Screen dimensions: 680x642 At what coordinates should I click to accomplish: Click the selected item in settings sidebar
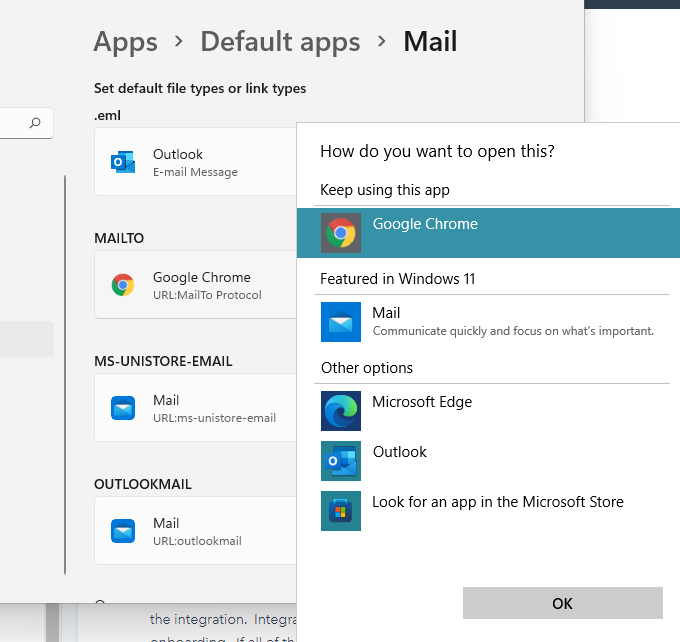[x=27, y=339]
